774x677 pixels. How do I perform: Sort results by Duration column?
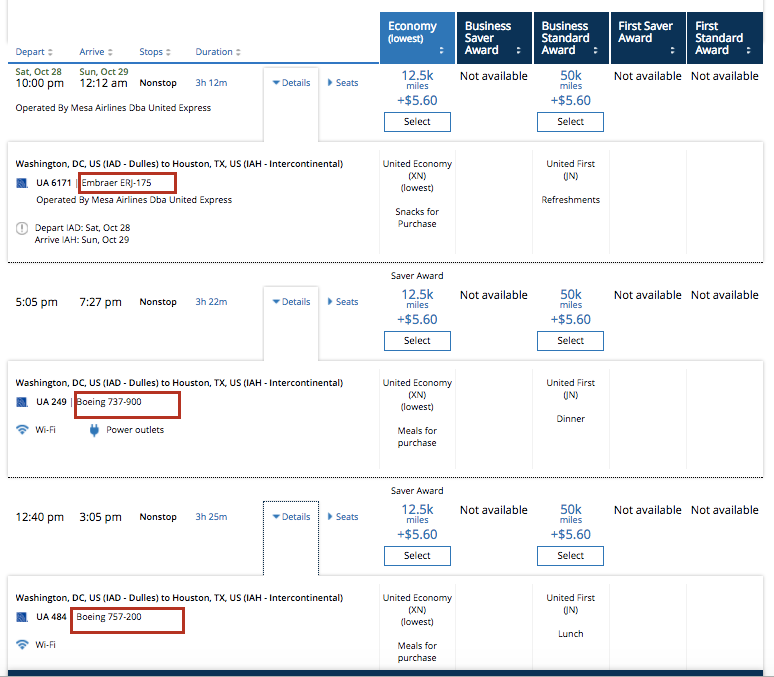click(x=219, y=52)
